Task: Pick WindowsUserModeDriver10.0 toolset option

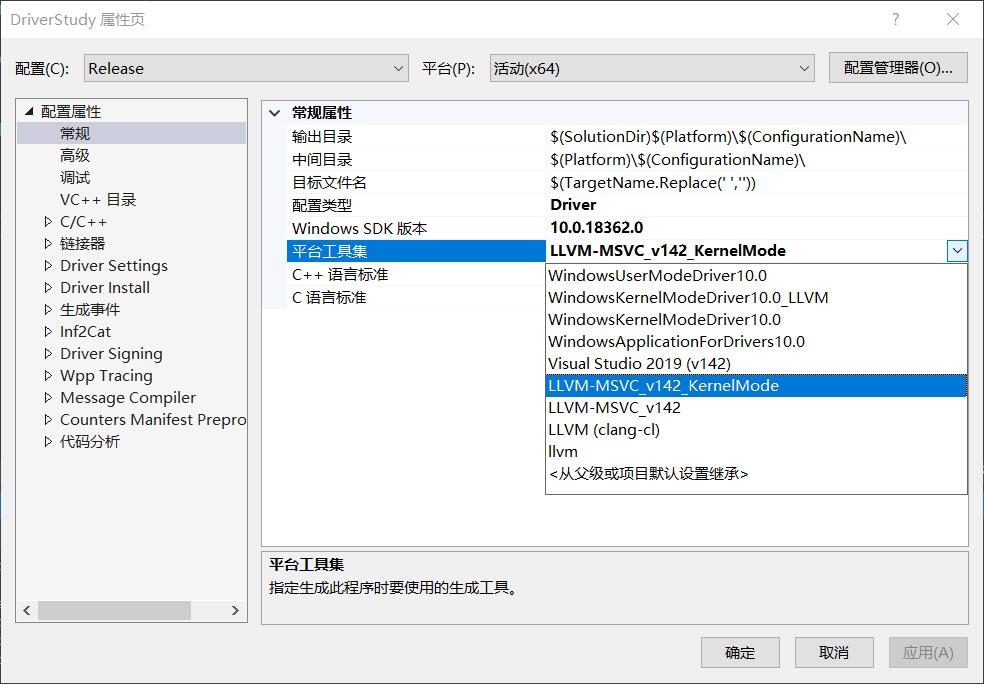Action: [657, 276]
